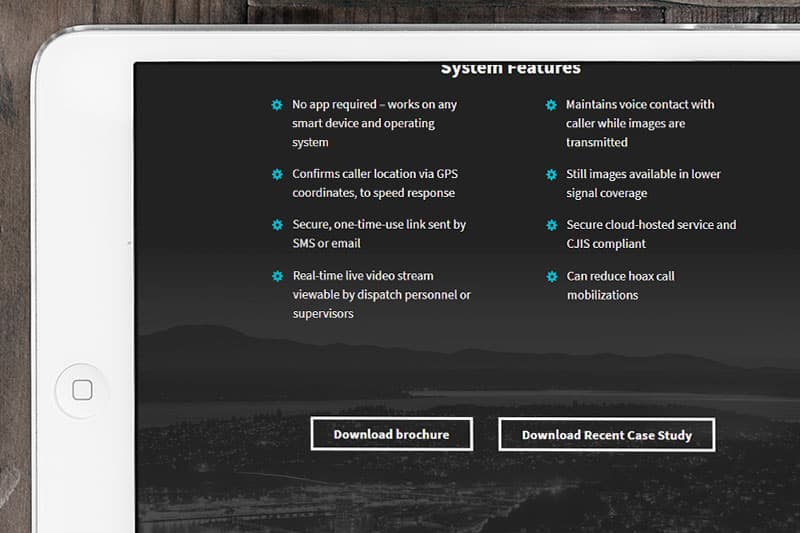The image size is (800, 533).
Task: Click gear icon beside "No app required"
Action: (x=277, y=104)
